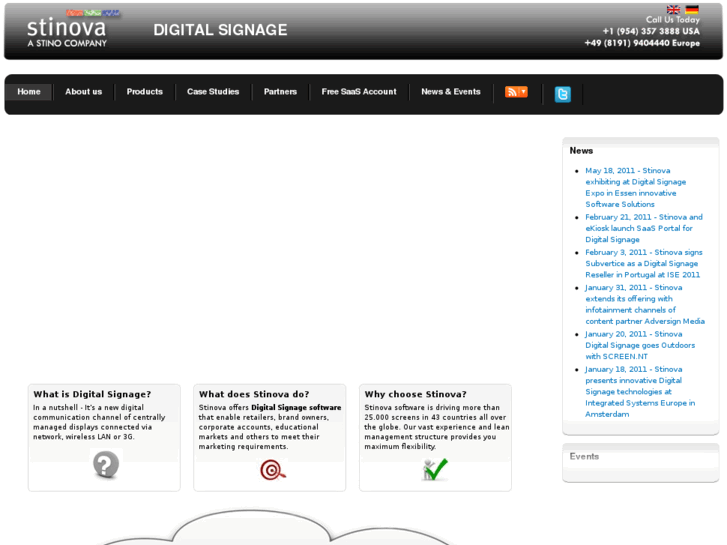Open February 3, 2011 Subvertice news link
Viewport: 727px width, 545px height.
pyautogui.click(x=644, y=263)
